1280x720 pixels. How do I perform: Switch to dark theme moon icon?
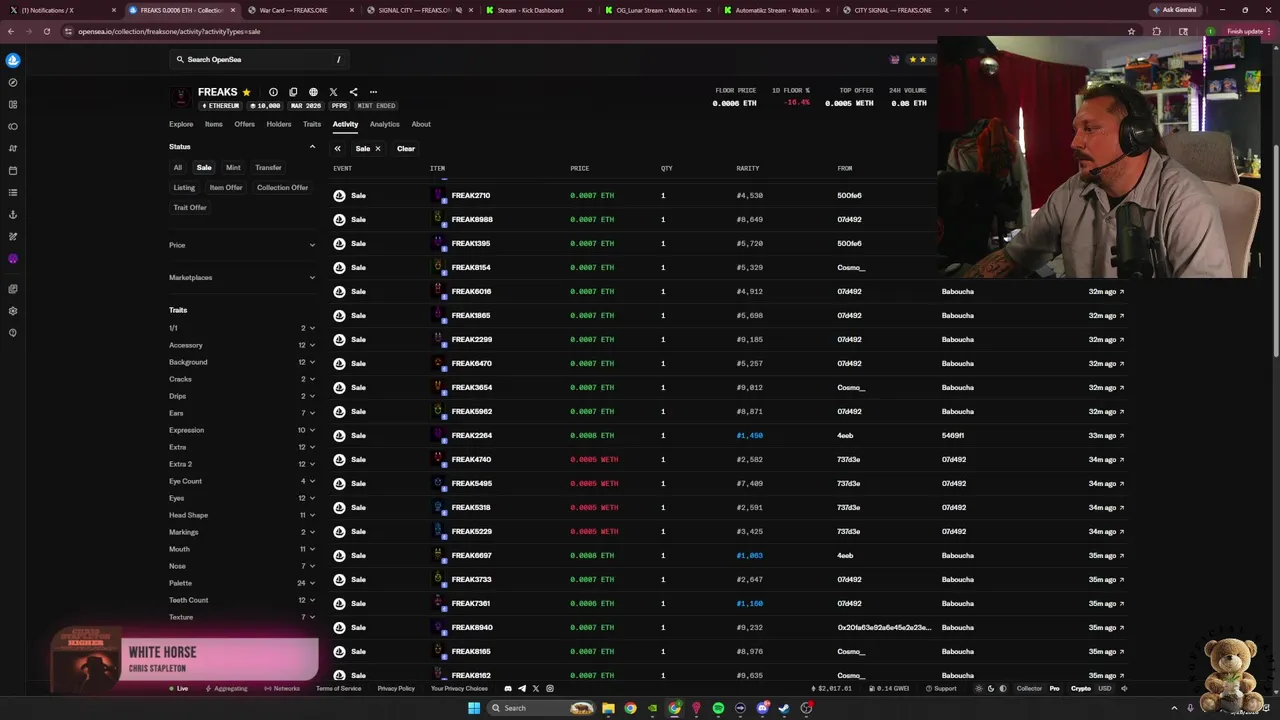coord(991,688)
